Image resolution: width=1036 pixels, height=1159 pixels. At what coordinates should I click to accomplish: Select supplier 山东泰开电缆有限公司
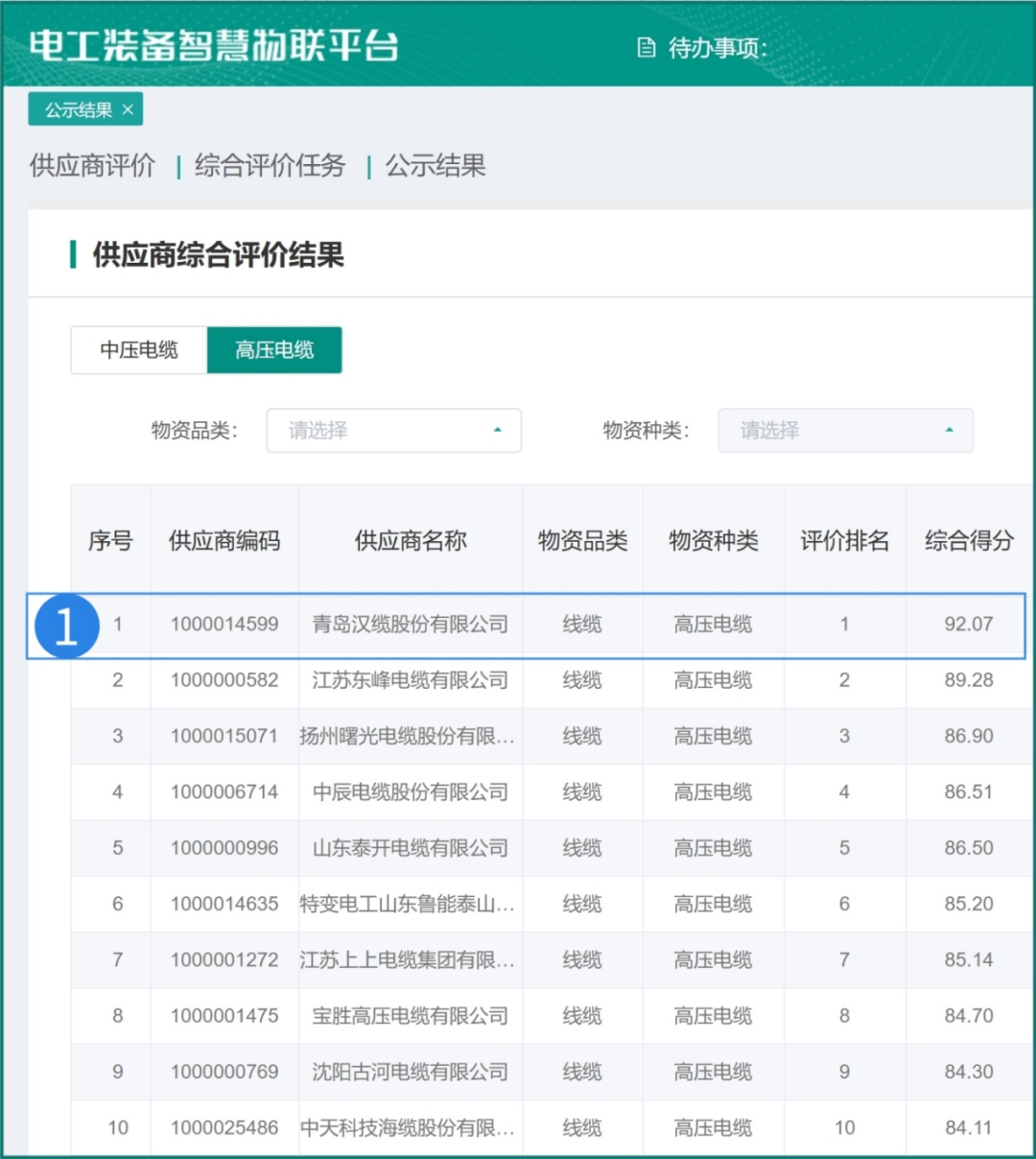pyautogui.click(x=411, y=848)
